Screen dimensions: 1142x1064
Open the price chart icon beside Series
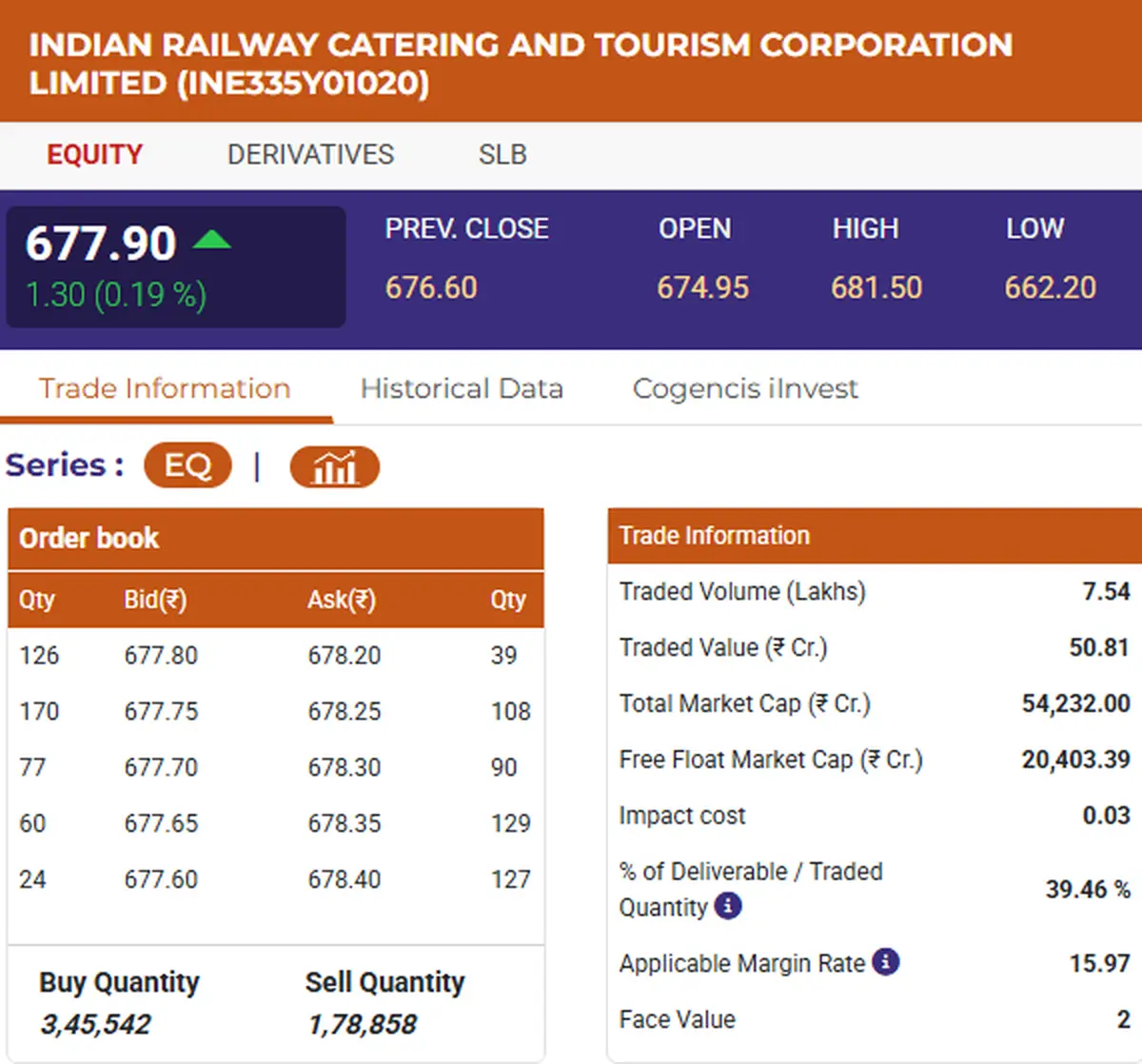(334, 466)
